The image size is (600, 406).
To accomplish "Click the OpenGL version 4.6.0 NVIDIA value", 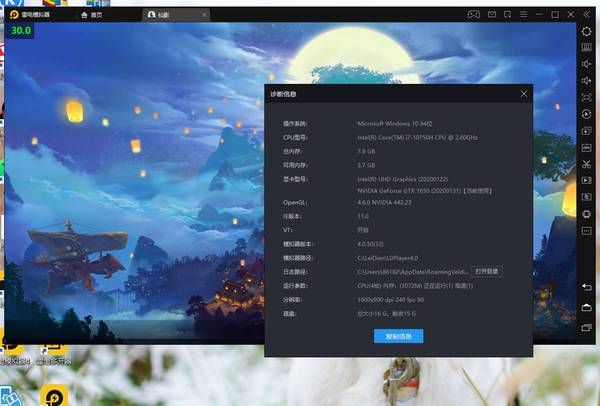I will pos(384,202).
